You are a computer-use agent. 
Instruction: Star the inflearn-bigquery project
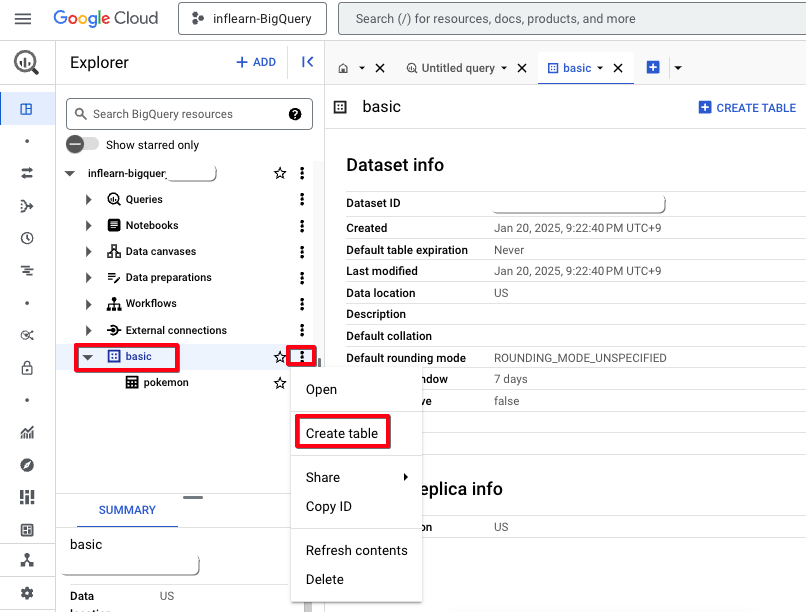pos(280,173)
